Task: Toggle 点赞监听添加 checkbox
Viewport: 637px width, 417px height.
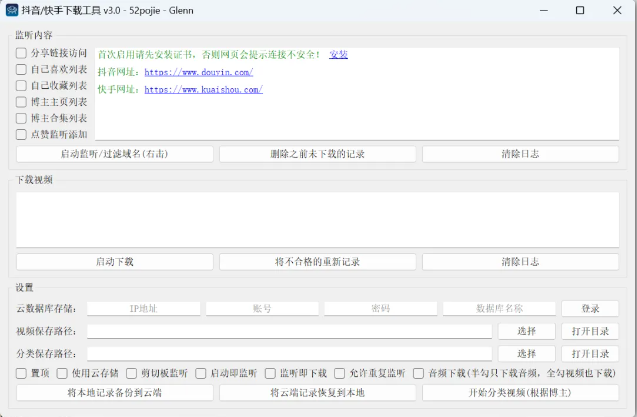Action: click(21, 135)
